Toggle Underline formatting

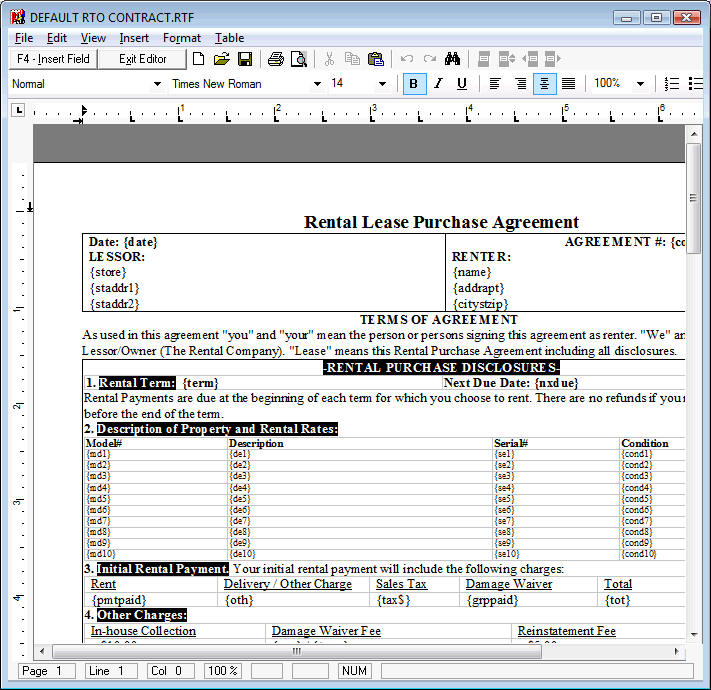(461, 84)
